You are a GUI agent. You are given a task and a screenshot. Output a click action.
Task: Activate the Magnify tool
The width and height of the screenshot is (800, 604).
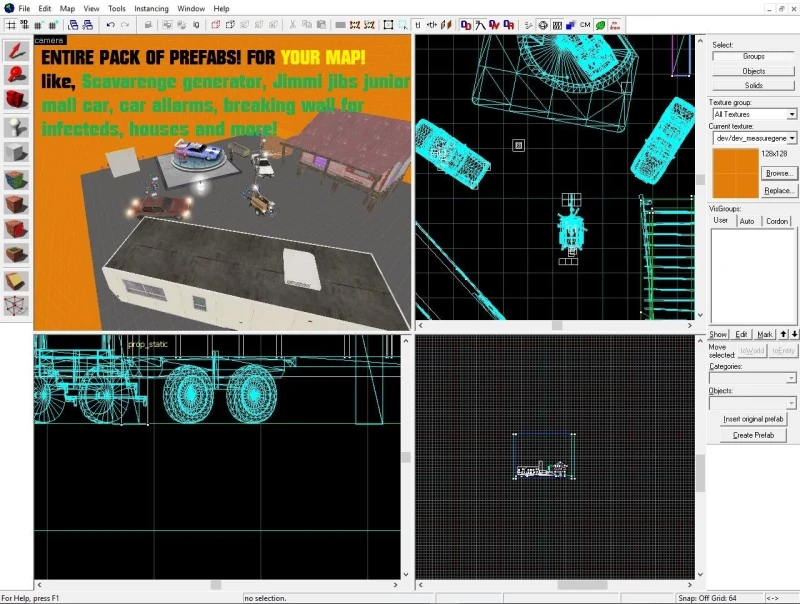tap(16, 74)
